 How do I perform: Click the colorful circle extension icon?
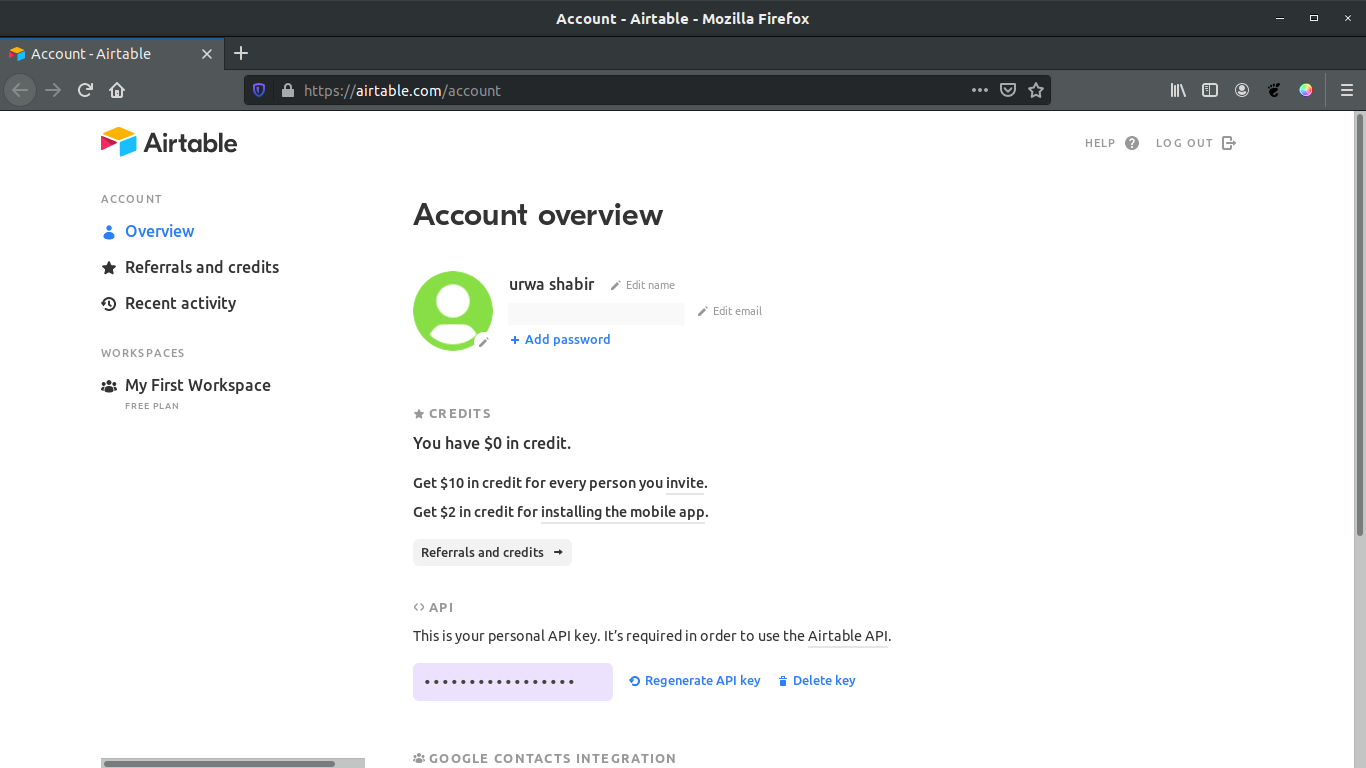click(1306, 90)
